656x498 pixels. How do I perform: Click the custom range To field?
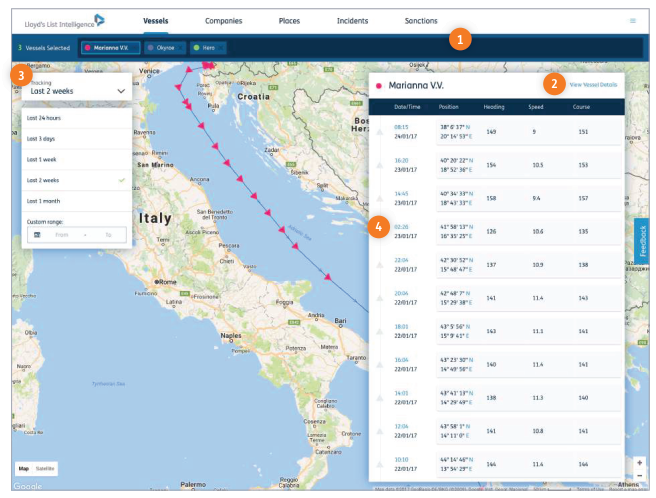[108, 235]
